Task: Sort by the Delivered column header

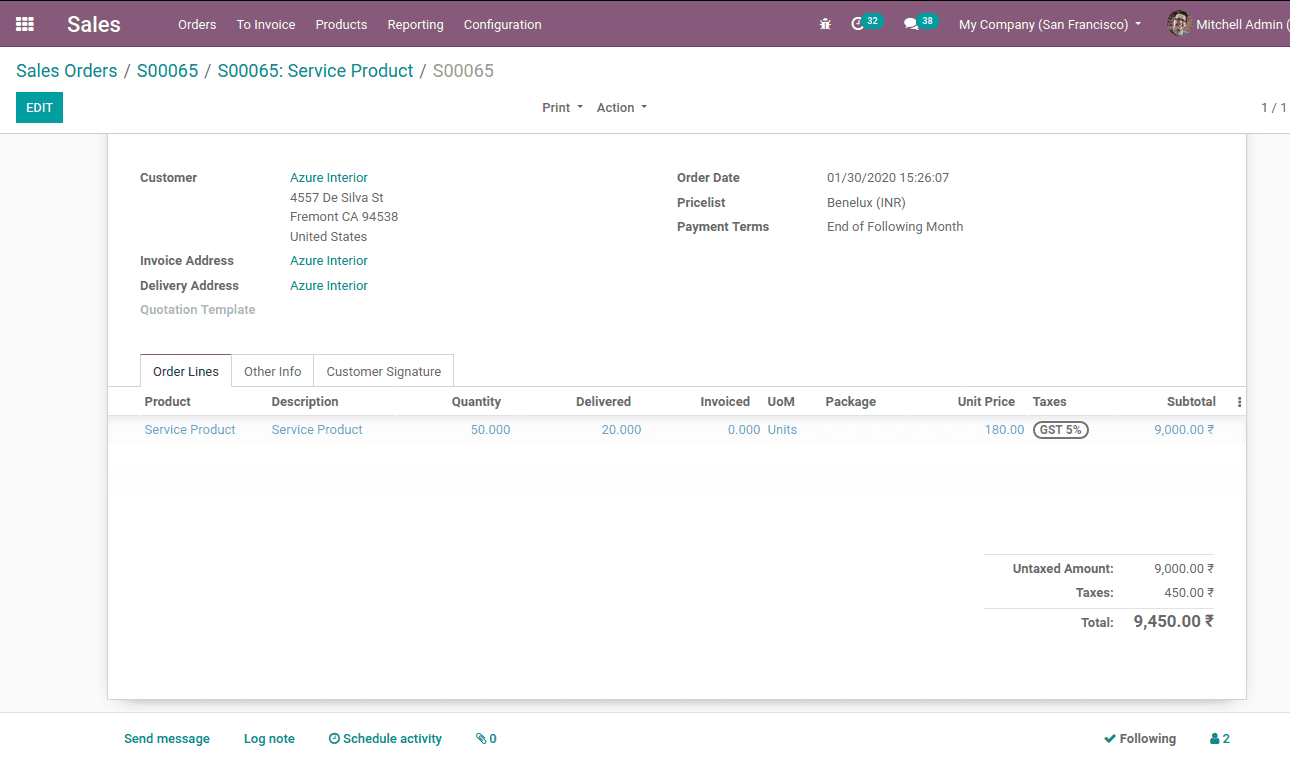Action: click(x=603, y=402)
